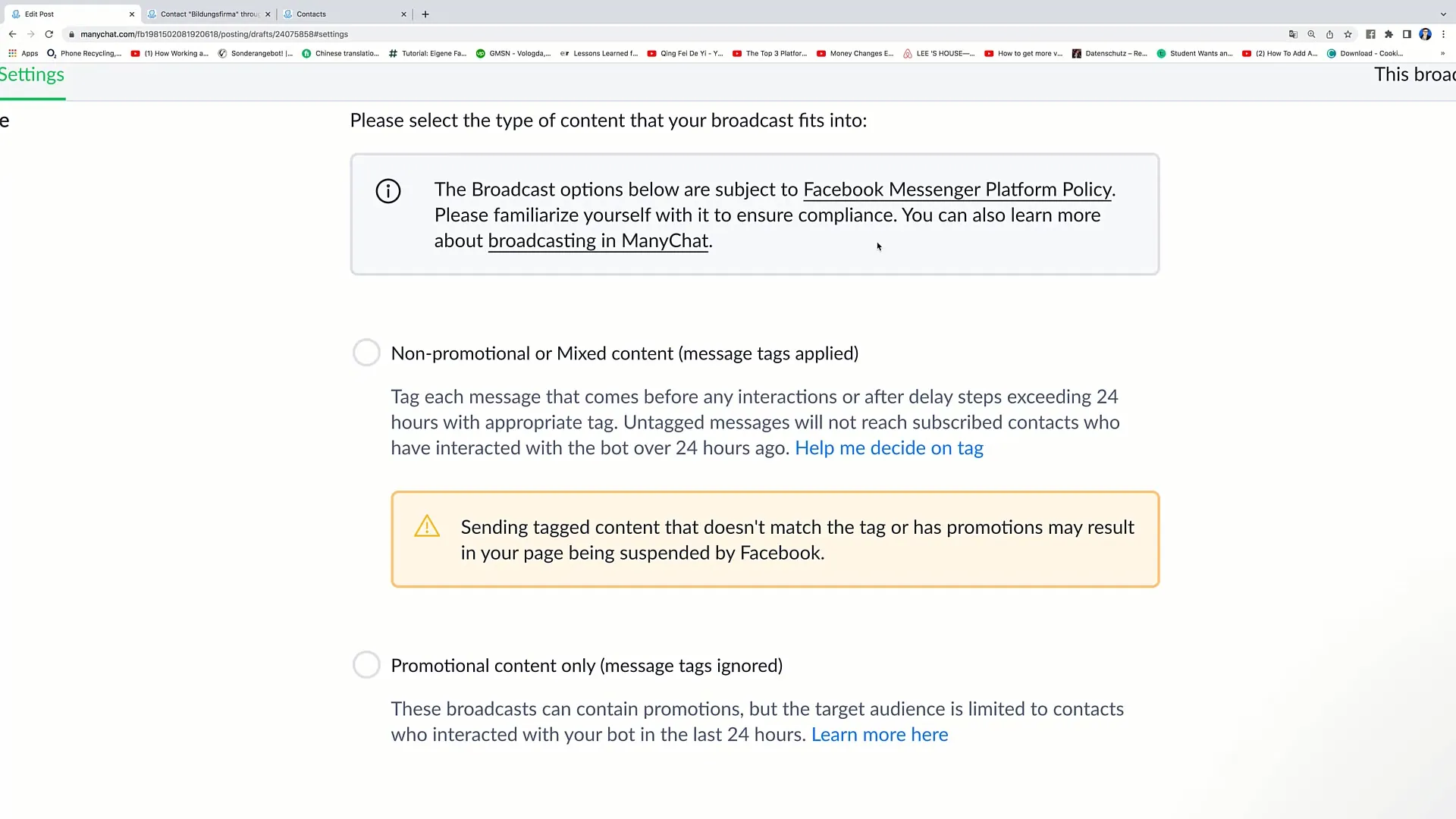Bookmark this page with the star icon
Viewport: 1456px width, 819px height.
(1348, 34)
